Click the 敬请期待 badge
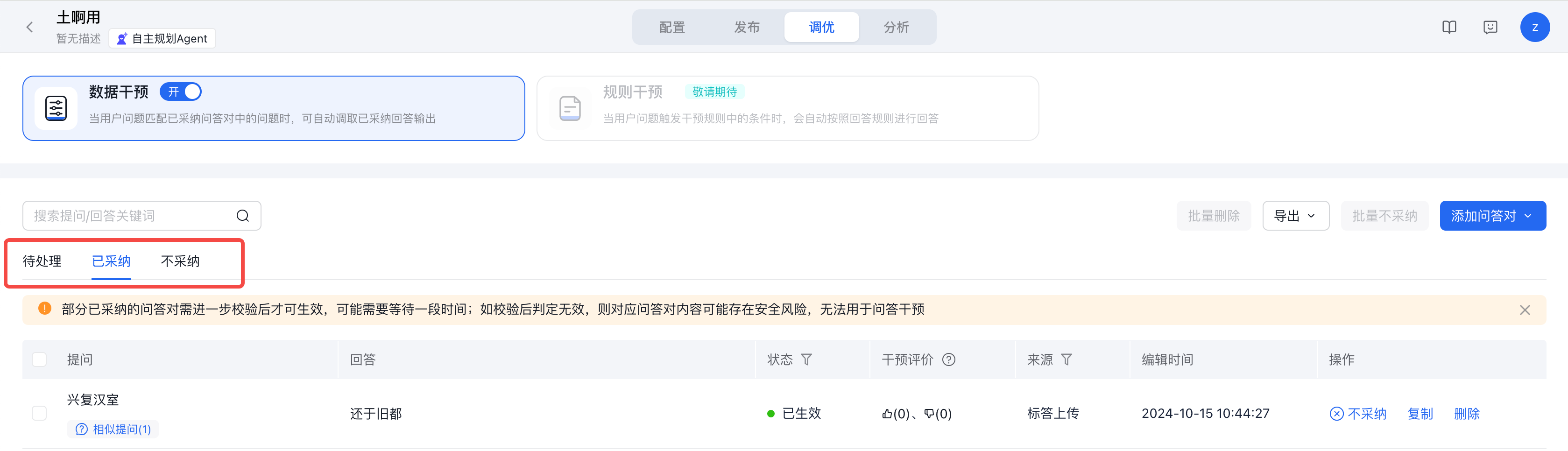The image size is (1568, 451). pyautogui.click(x=714, y=92)
